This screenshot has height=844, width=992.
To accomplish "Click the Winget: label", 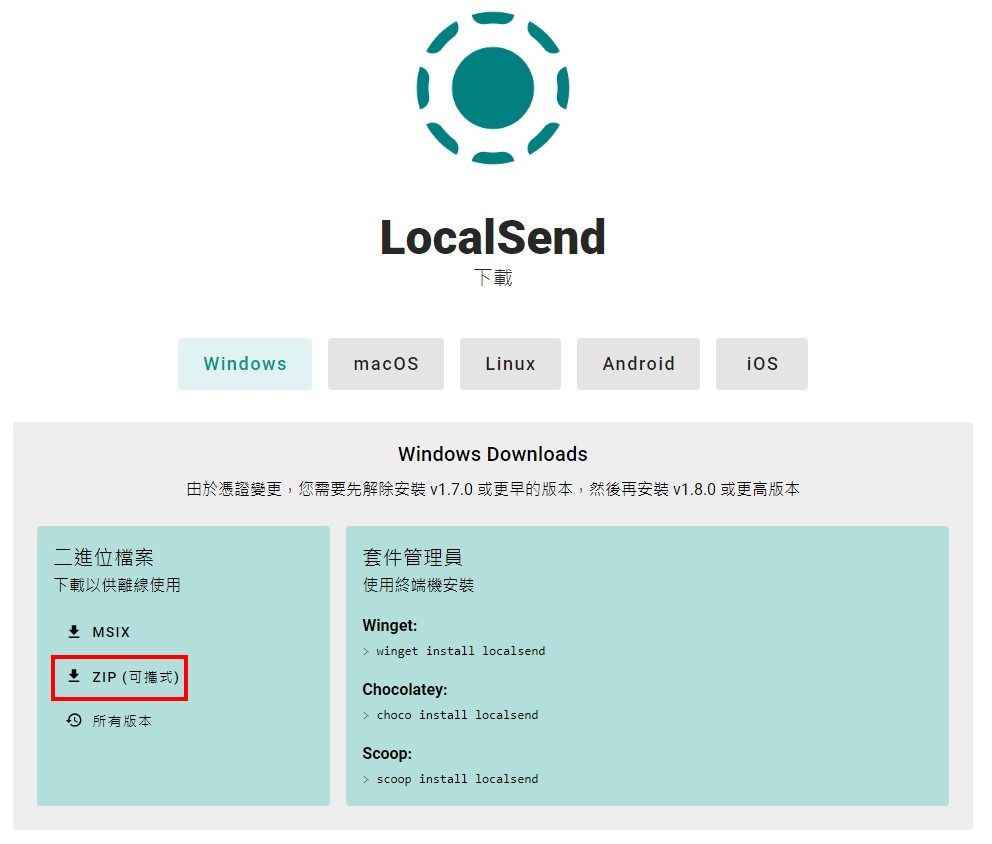I will (390, 626).
